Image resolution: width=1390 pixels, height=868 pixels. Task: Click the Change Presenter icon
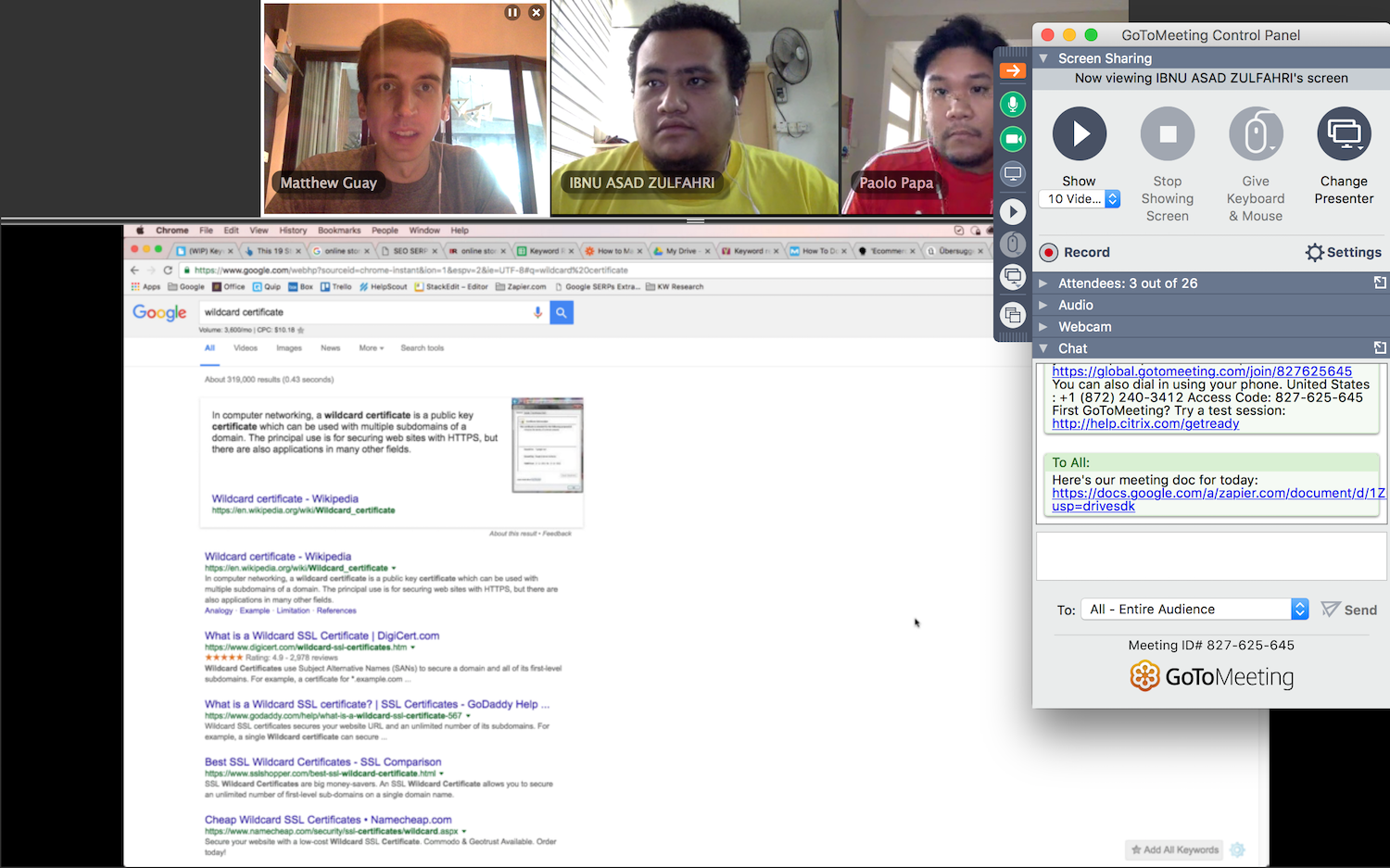tap(1344, 134)
